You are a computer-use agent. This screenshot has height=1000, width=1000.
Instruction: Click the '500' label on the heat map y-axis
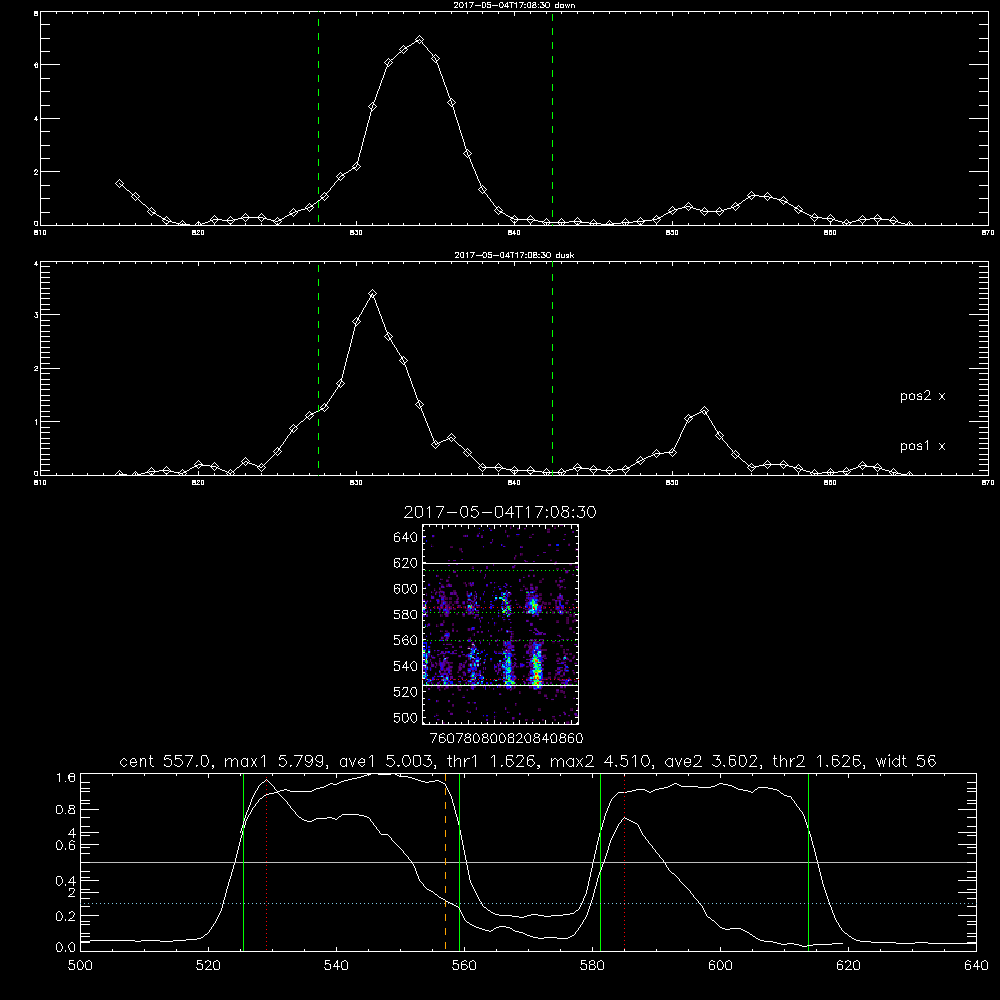(406, 717)
